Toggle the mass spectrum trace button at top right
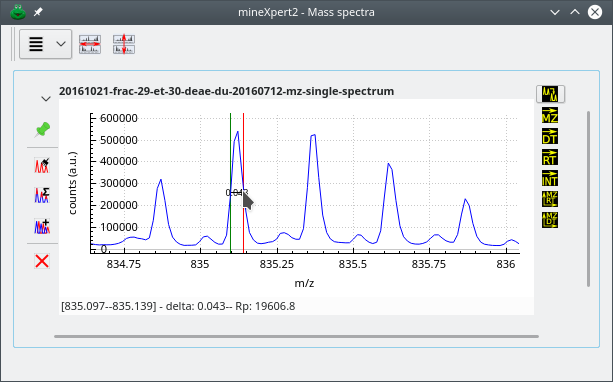Screen dimensions: 613x382 click(550, 94)
